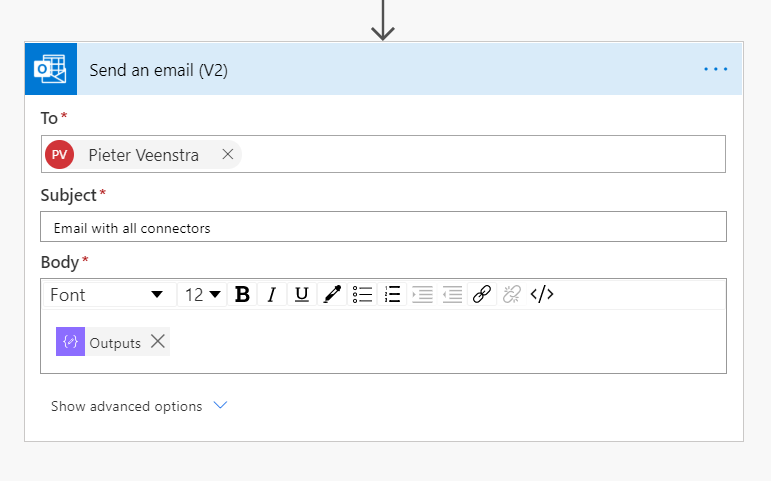
Task: Click the Outlook connector icon
Action: (51, 69)
